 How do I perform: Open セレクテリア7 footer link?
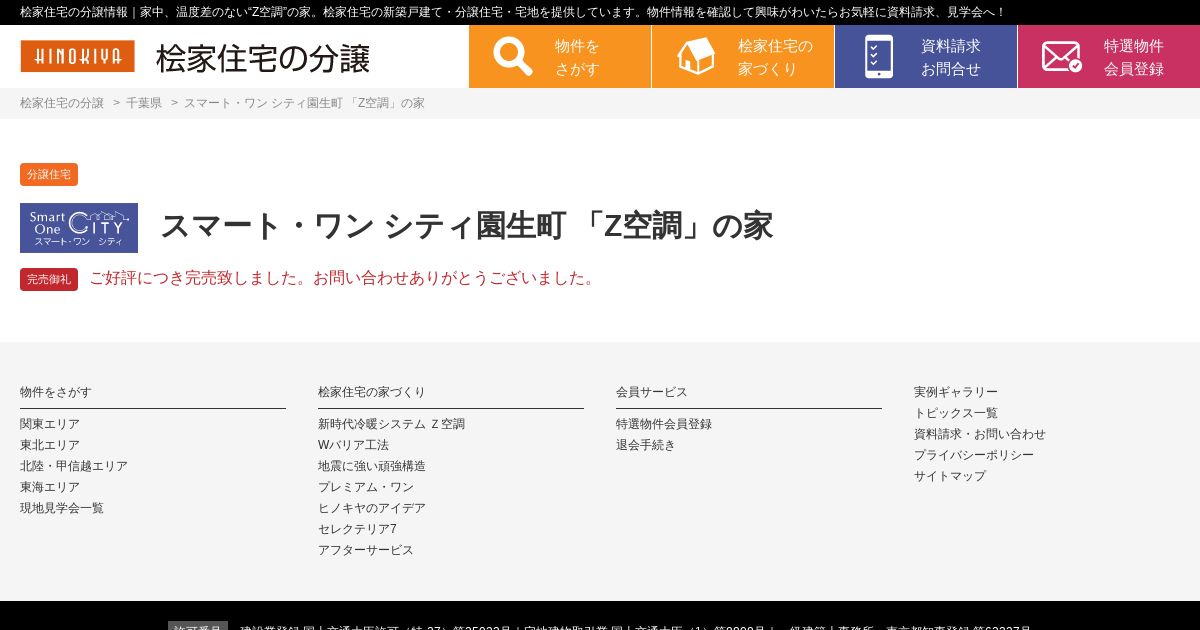point(357,529)
